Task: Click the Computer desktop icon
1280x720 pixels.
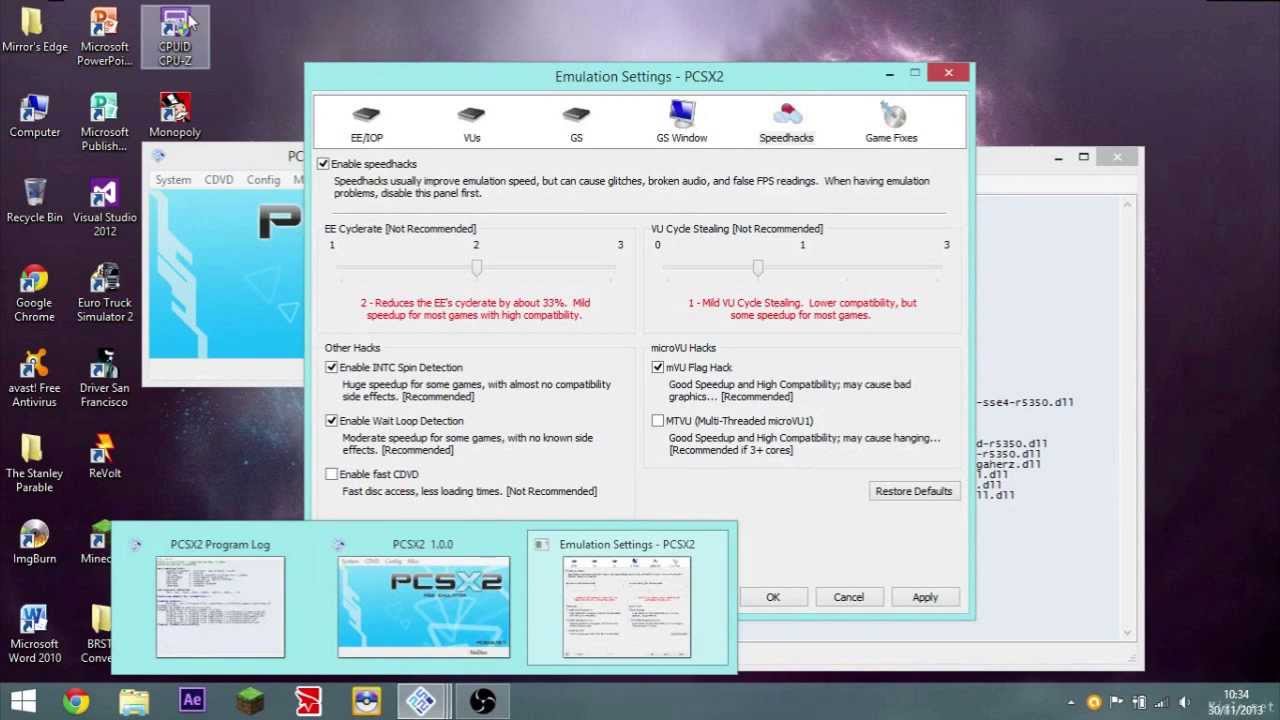Action: tap(35, 116)
